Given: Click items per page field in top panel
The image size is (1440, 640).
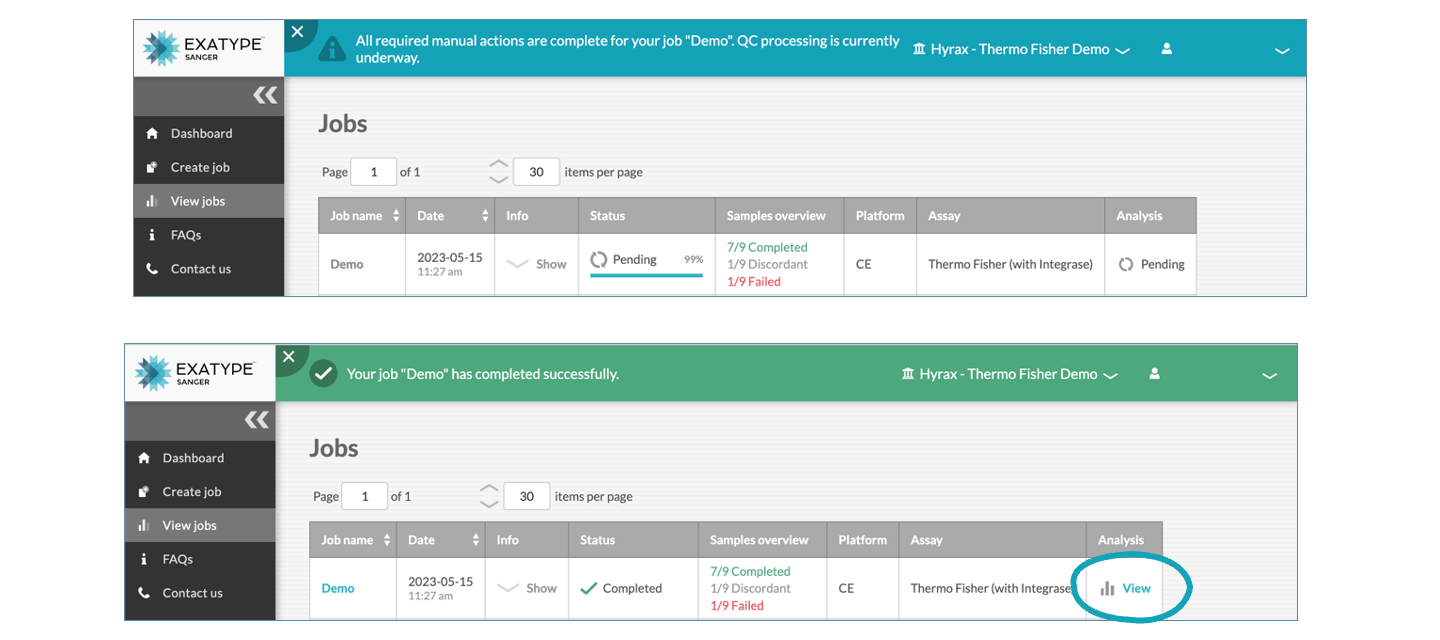Looking at the screenshot, I should click(x=536, y=172).
